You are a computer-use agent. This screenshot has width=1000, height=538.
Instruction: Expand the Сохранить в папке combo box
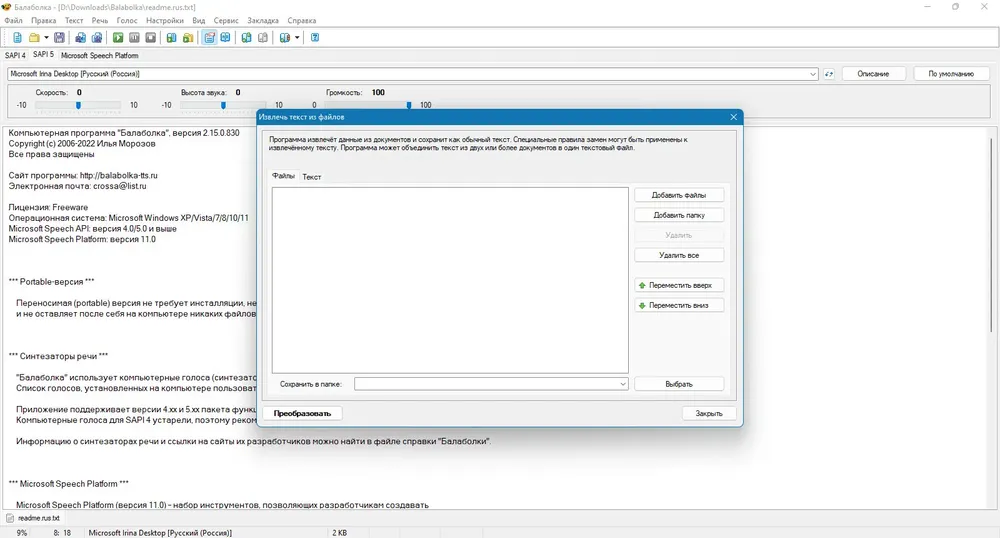pos(622,384)
